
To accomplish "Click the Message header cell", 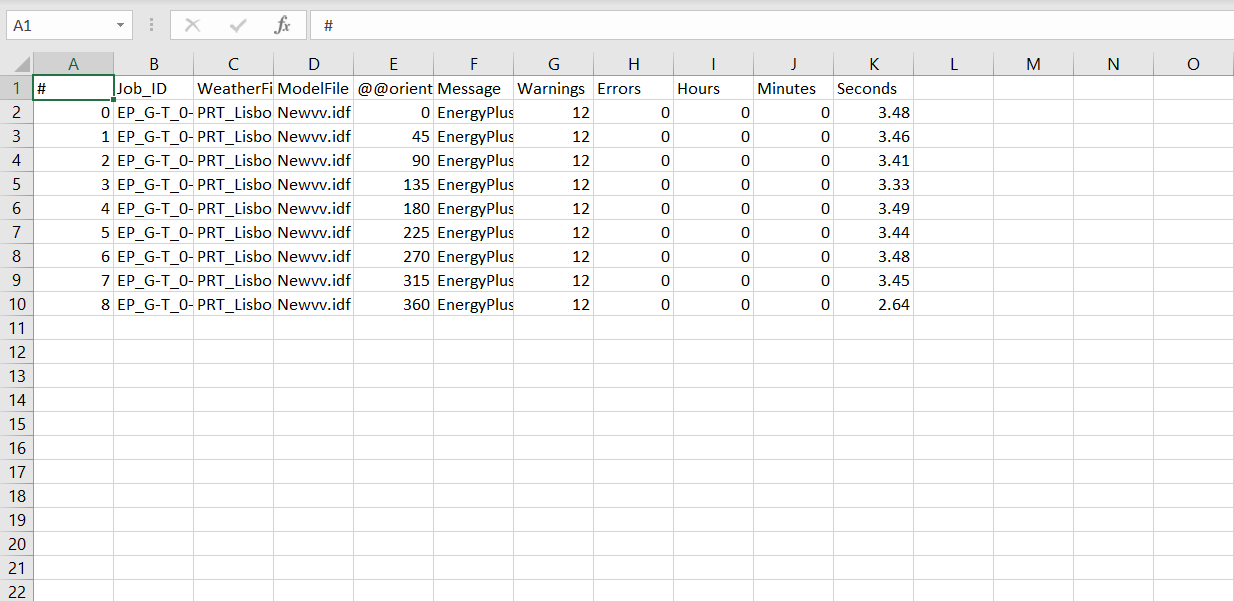I will tap(473, 88).
